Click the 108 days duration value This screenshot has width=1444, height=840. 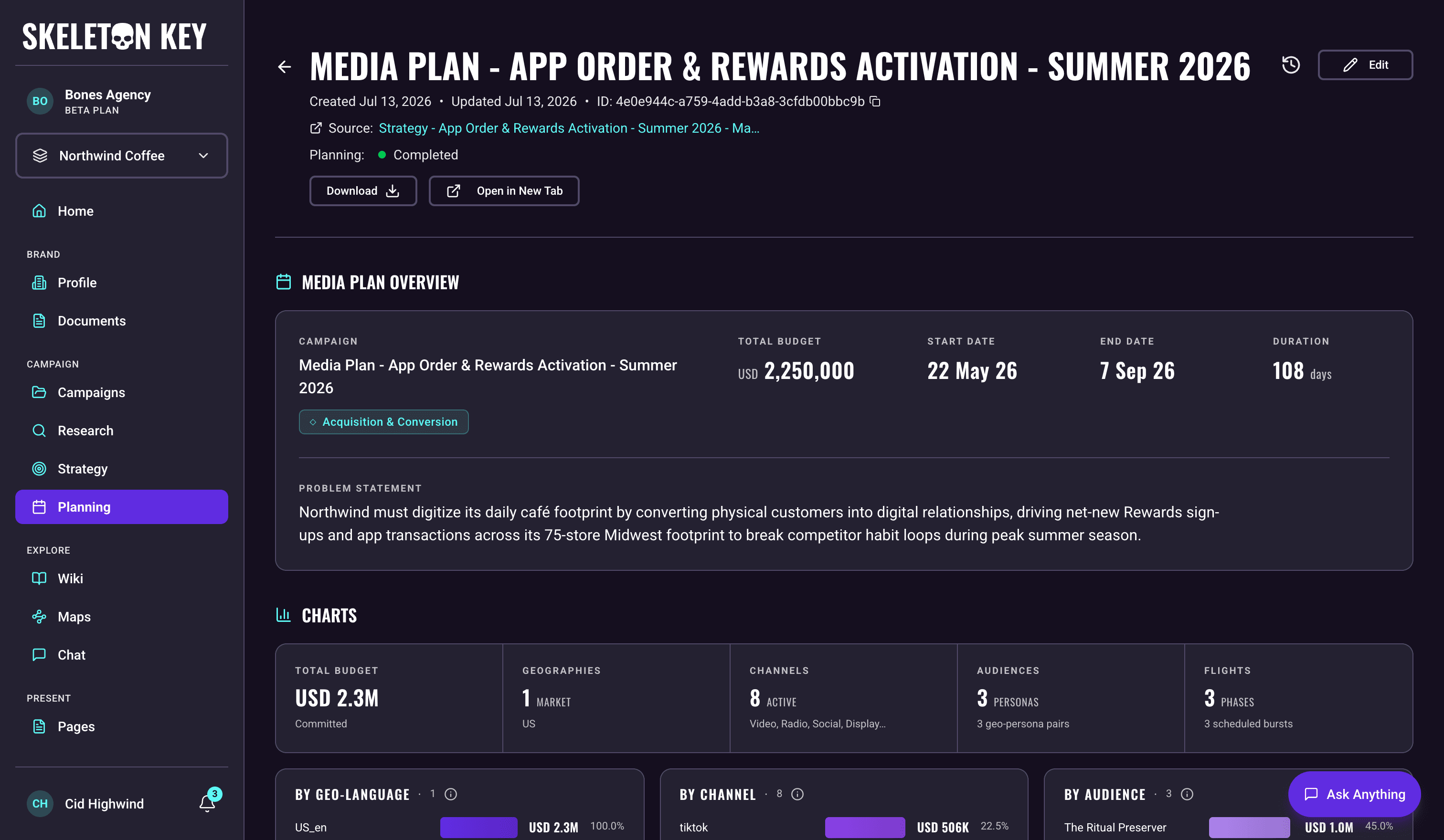1302,371
